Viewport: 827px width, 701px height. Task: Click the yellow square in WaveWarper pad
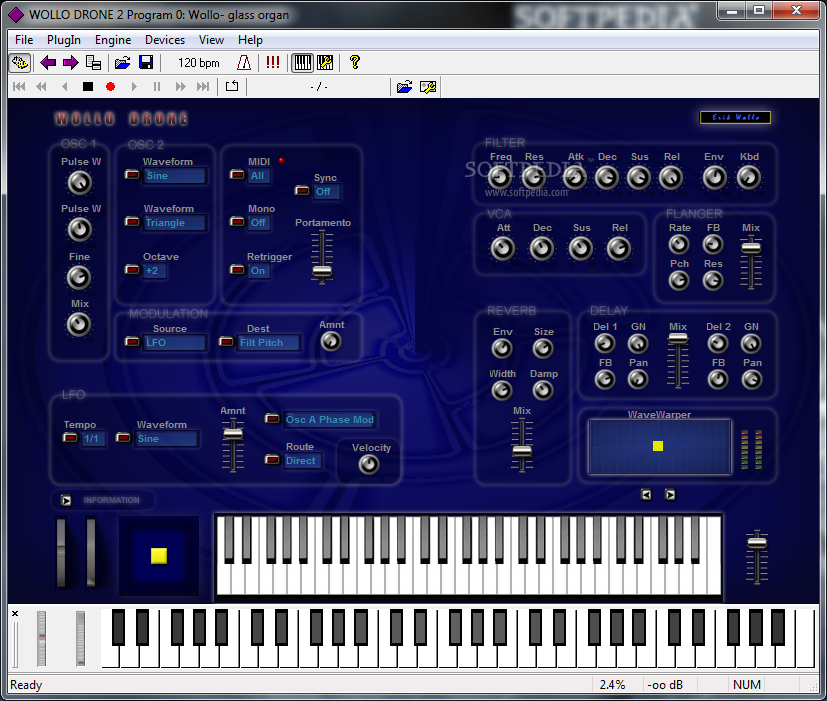click(658, 446)
